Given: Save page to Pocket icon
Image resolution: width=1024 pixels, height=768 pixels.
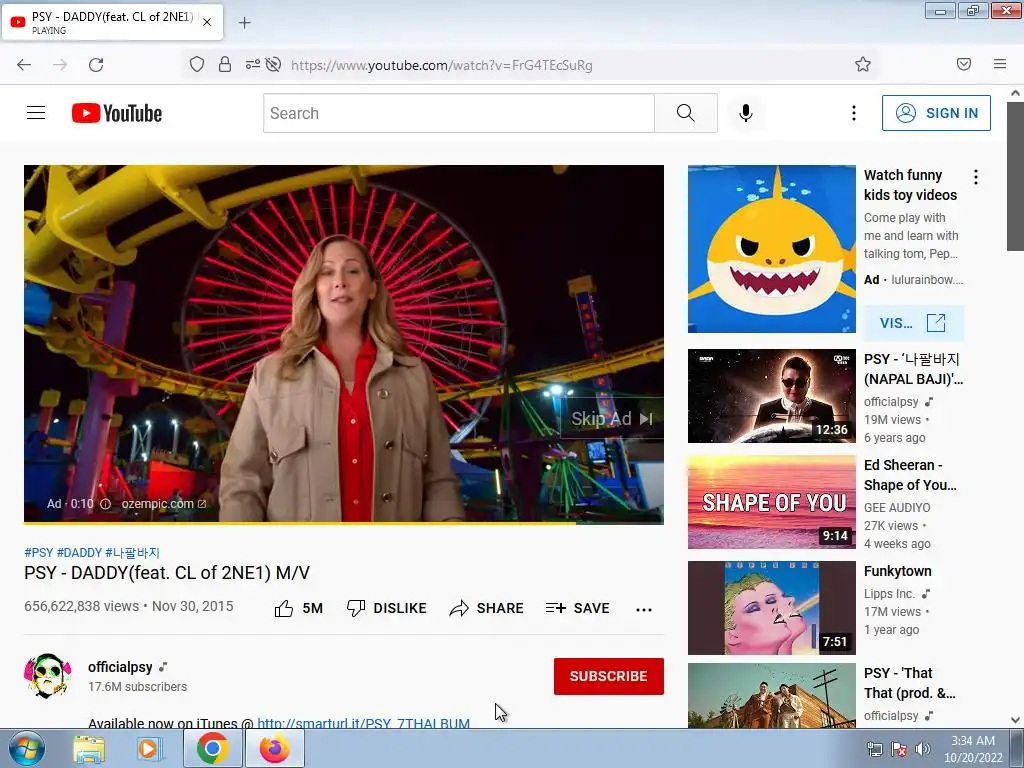Looking at the screenshot, I should [964, 64].
